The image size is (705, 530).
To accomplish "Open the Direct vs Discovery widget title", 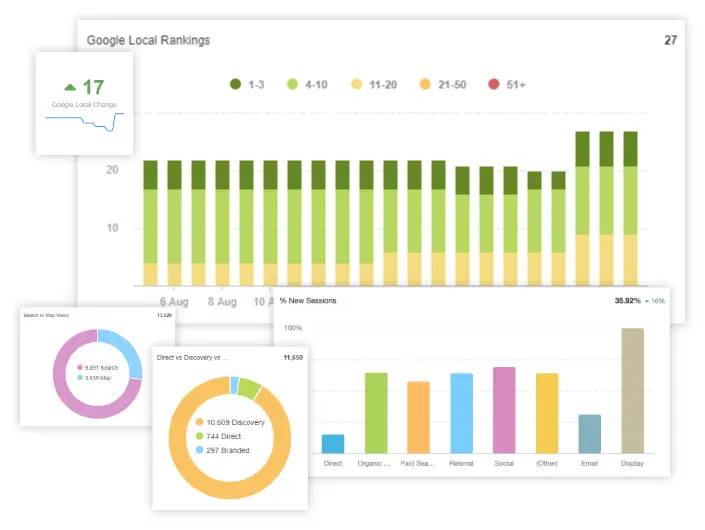I will (x=192, y=357).
